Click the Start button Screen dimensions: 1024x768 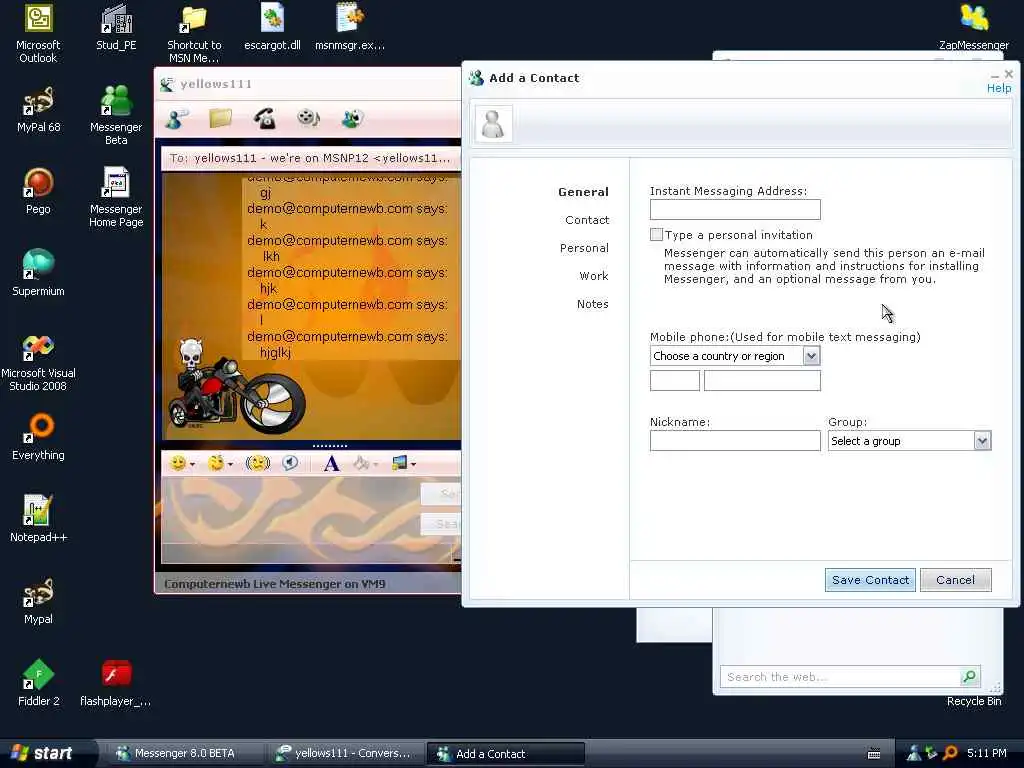43,753
